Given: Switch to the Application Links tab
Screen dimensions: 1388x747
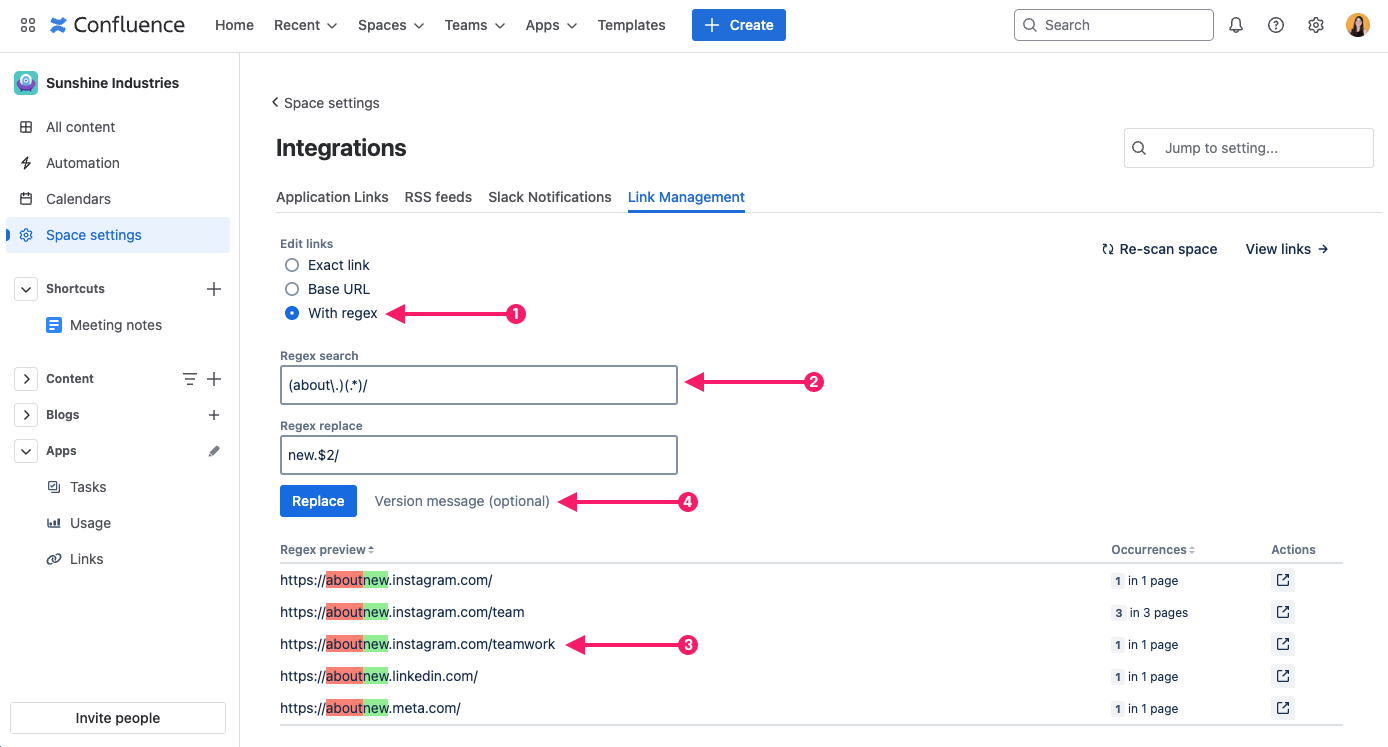Looking at the screenshot, I should tap(332, 197).
